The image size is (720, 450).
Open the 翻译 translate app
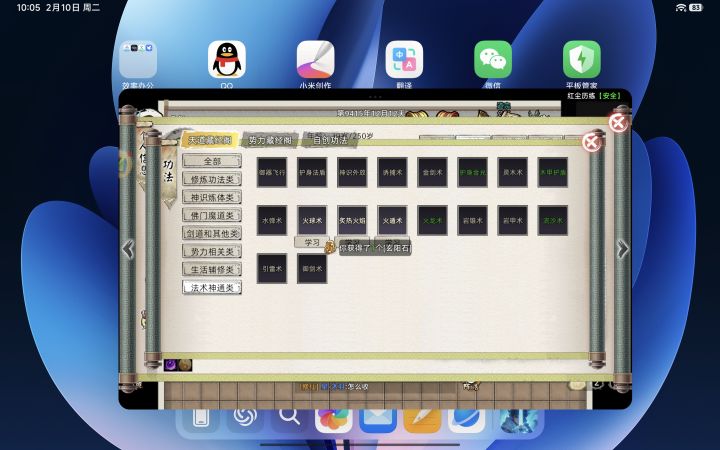coord(404,60)
